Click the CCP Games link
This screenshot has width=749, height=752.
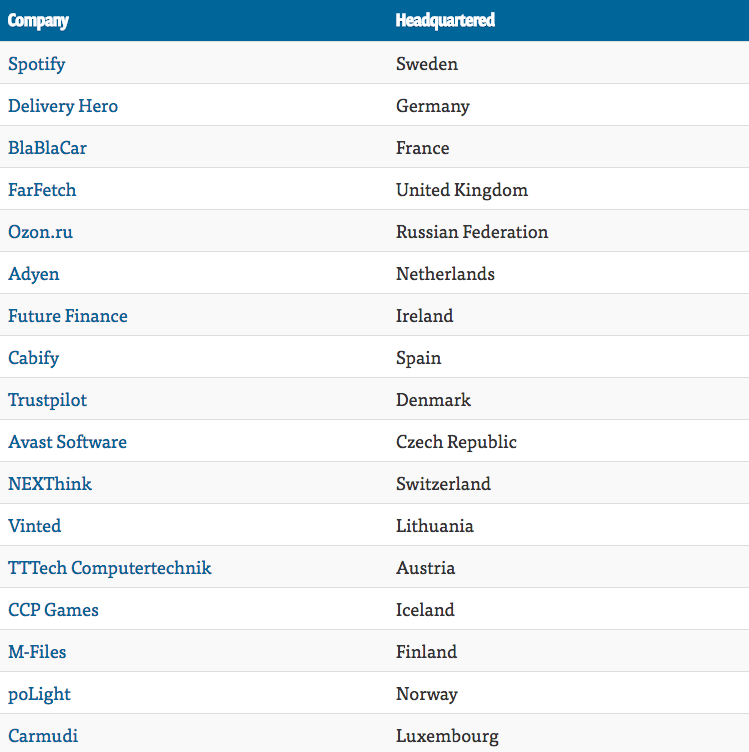[x=53, y=610]
